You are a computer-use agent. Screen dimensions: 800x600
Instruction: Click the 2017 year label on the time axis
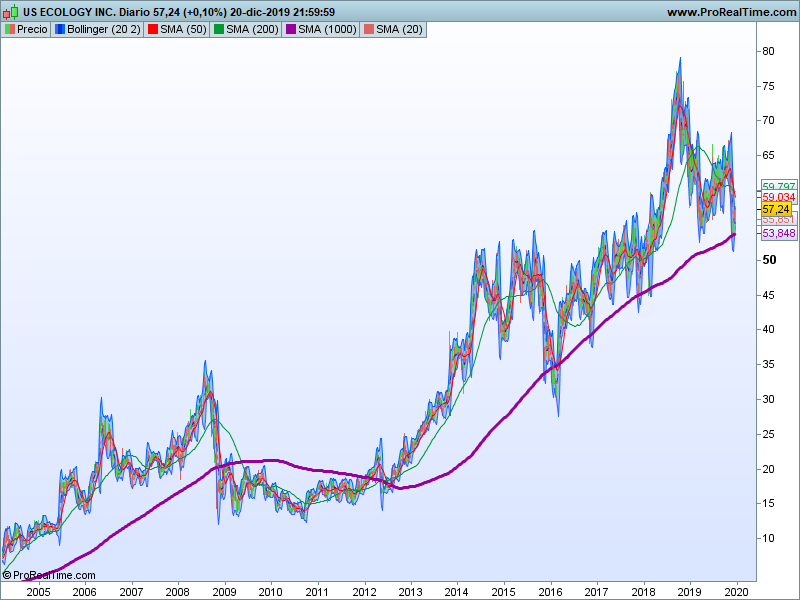click(x=596, y=592)
